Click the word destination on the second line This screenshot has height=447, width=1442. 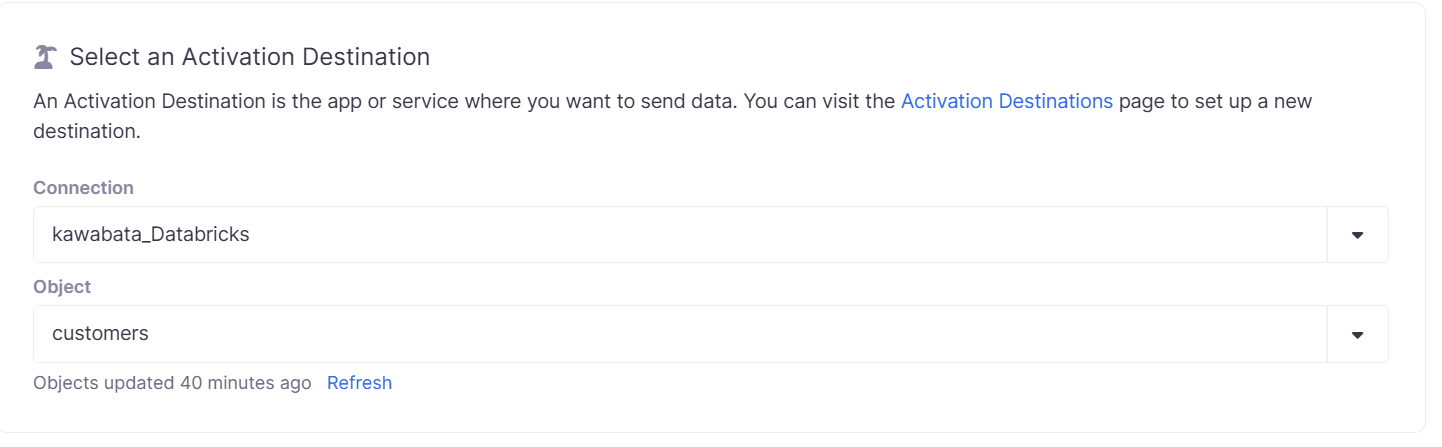pyautogui.click(x=85, y=132)
